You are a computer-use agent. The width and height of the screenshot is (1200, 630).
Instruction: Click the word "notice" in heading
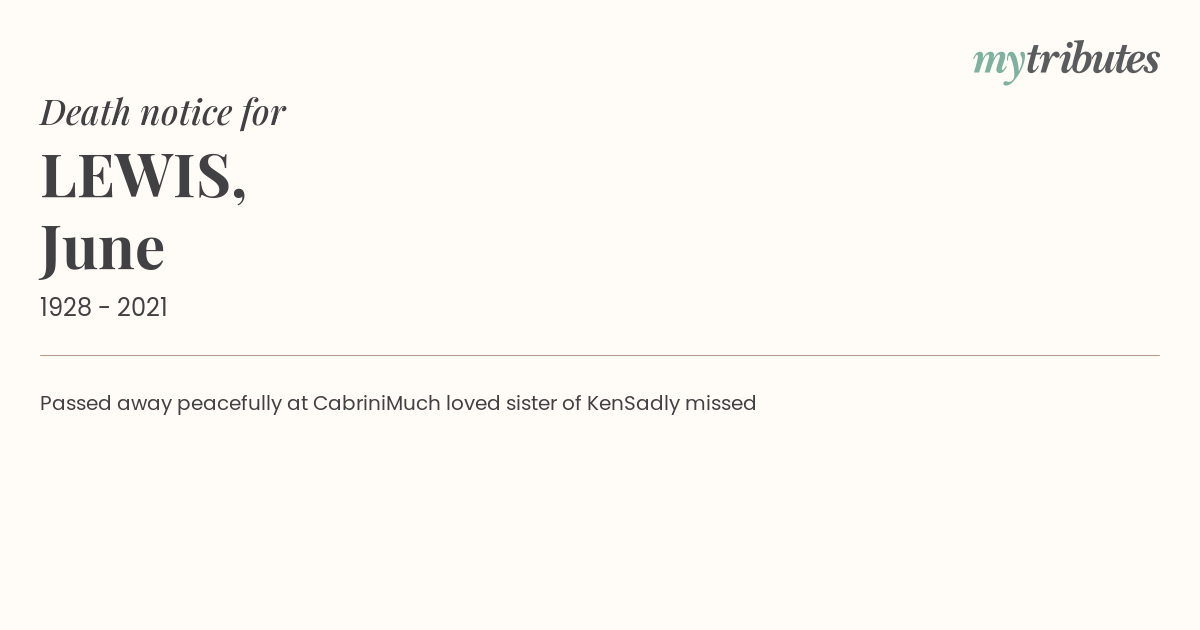coord(186,113)
